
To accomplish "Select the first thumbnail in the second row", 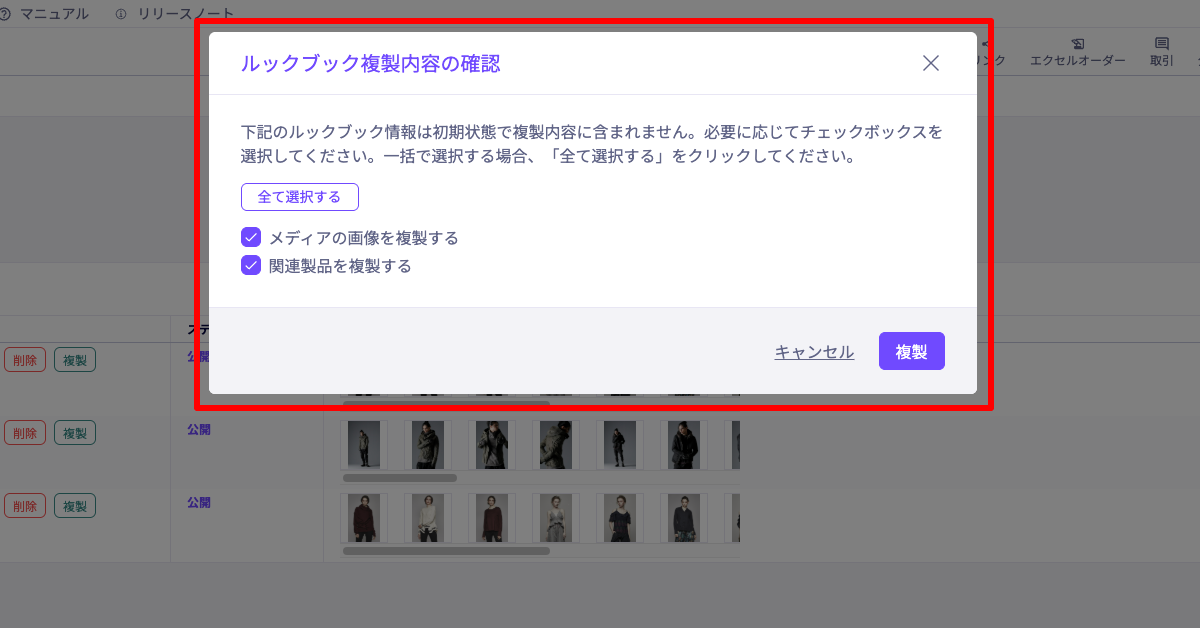I will [364, 445].
